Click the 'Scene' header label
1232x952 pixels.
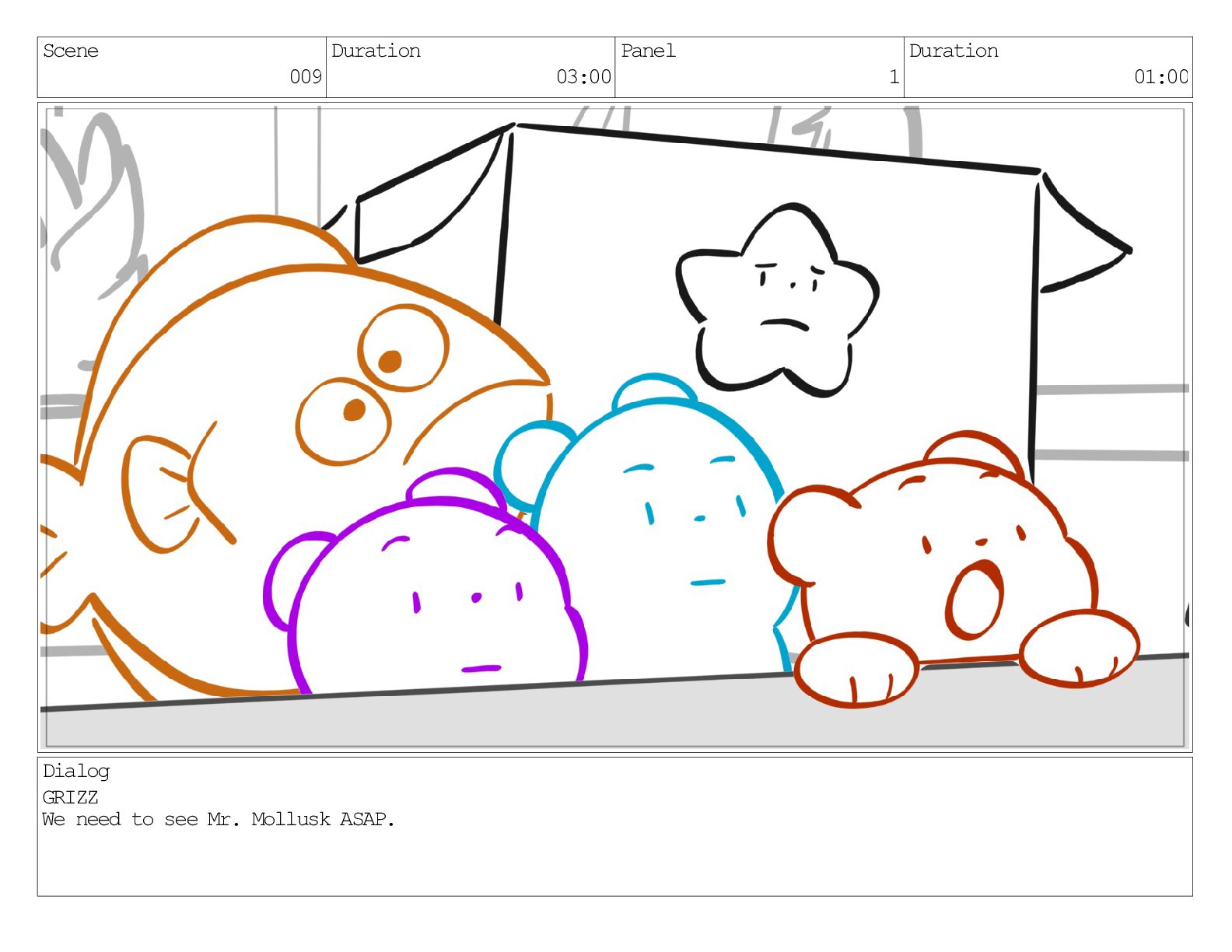(x=71, y=51)
